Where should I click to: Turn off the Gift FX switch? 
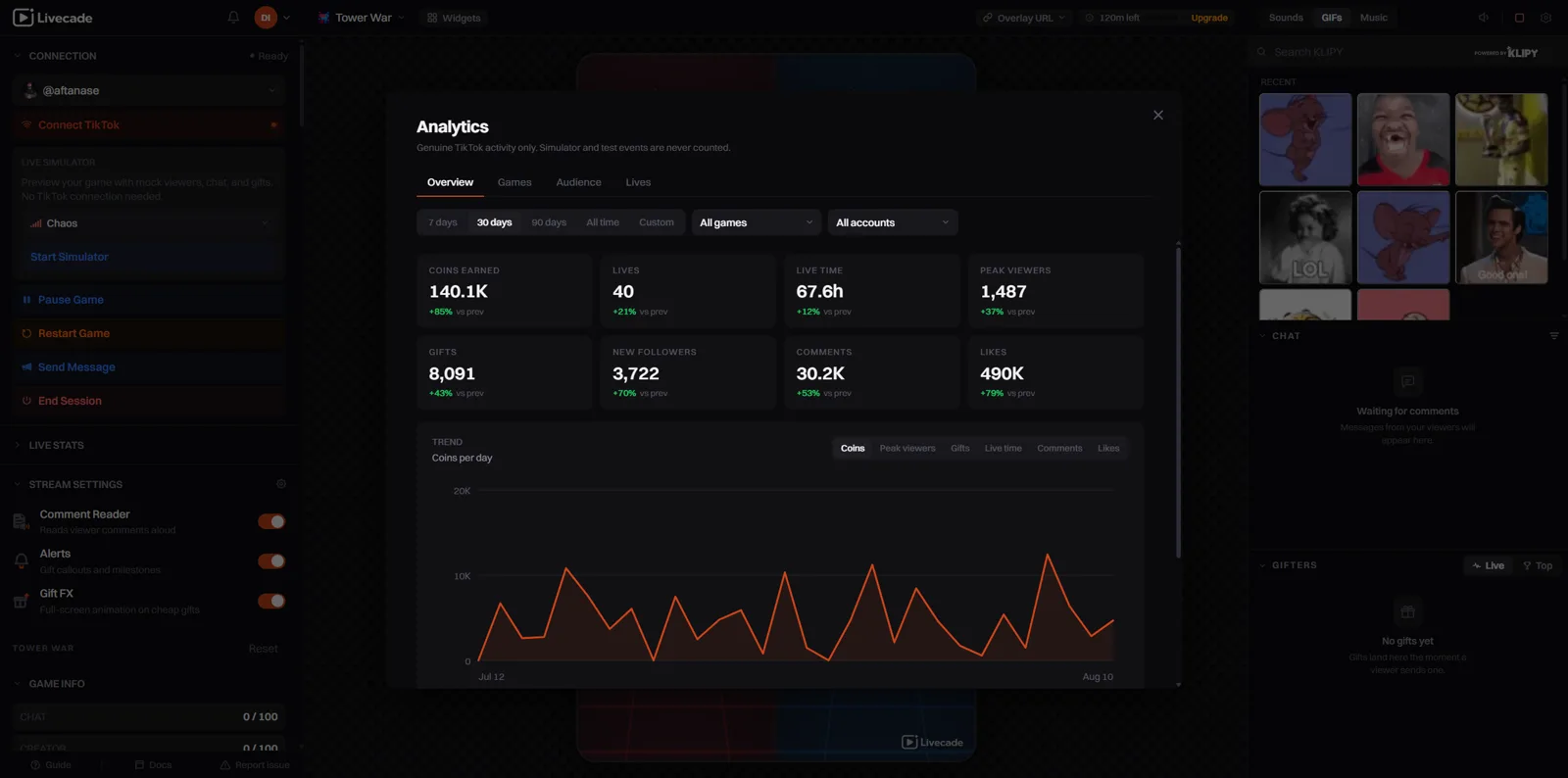[271, 601]
